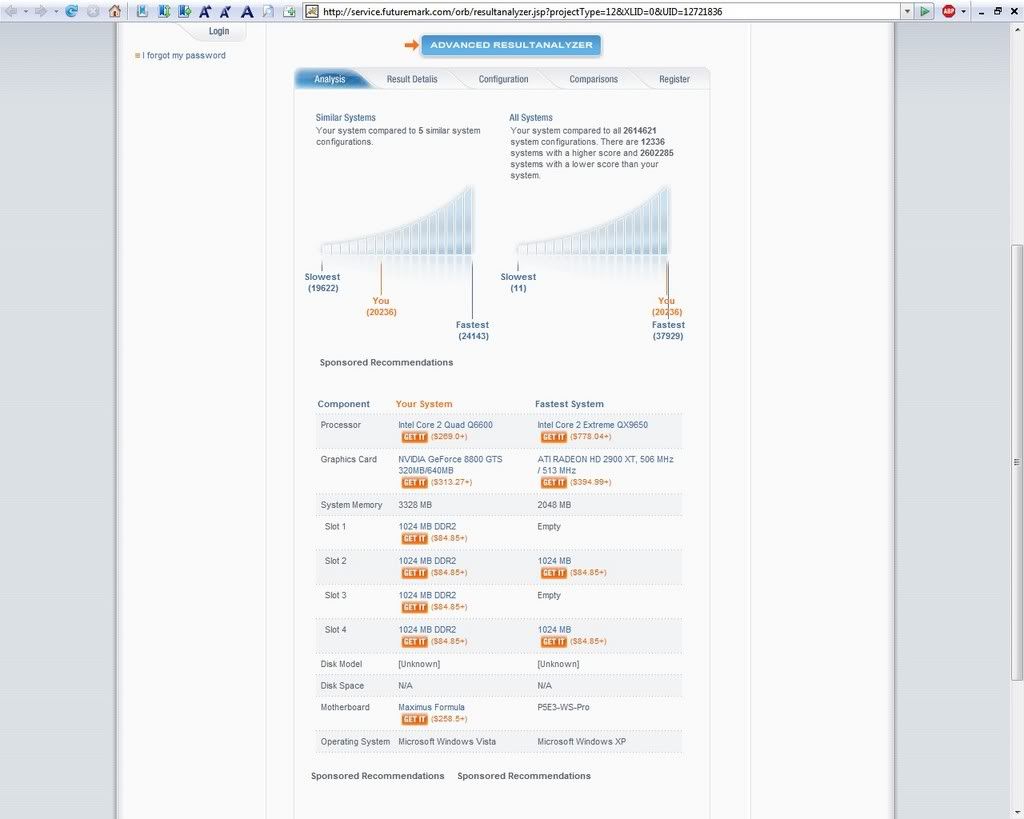Viewport: 1024px width, 819px height.
Task: Click GET IT for ATI RADEON HD 2900 XT
Action: click(553, 483)
